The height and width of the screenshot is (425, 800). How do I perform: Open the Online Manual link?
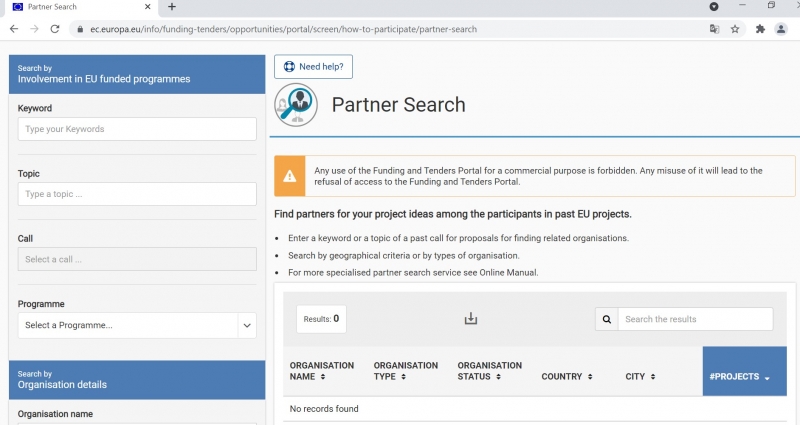click(x=508, y=272)
